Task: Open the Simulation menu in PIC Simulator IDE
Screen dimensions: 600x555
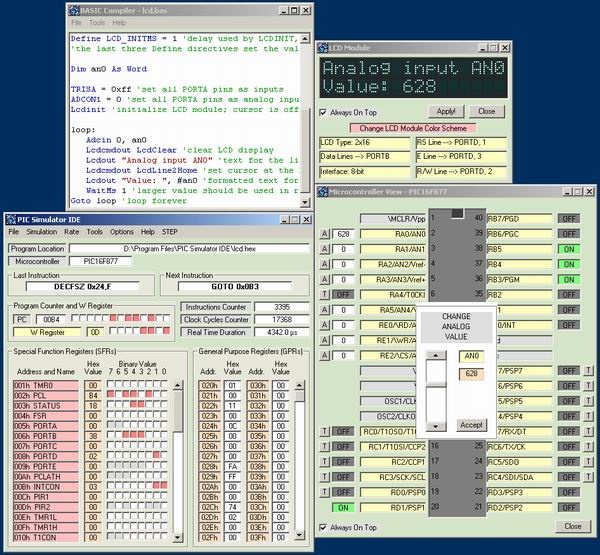Action: pyautogui.click(x=41, y=231)
